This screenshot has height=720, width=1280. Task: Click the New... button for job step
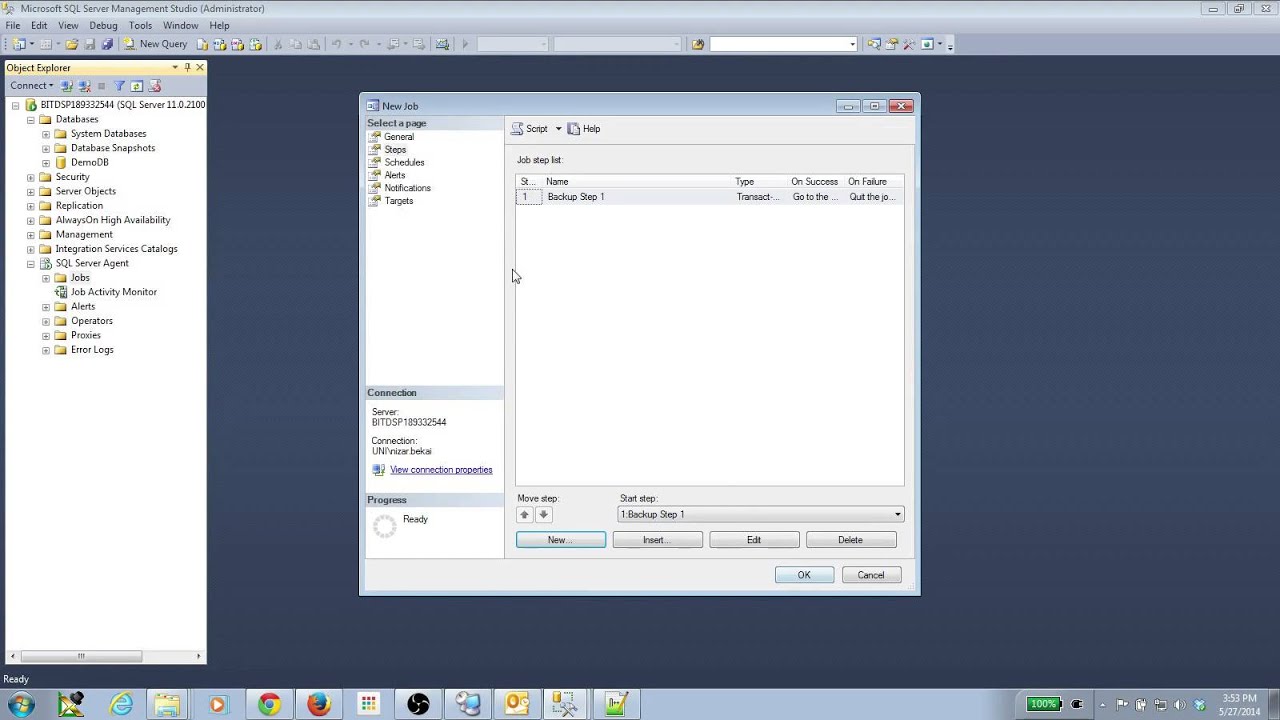[561, 540]
